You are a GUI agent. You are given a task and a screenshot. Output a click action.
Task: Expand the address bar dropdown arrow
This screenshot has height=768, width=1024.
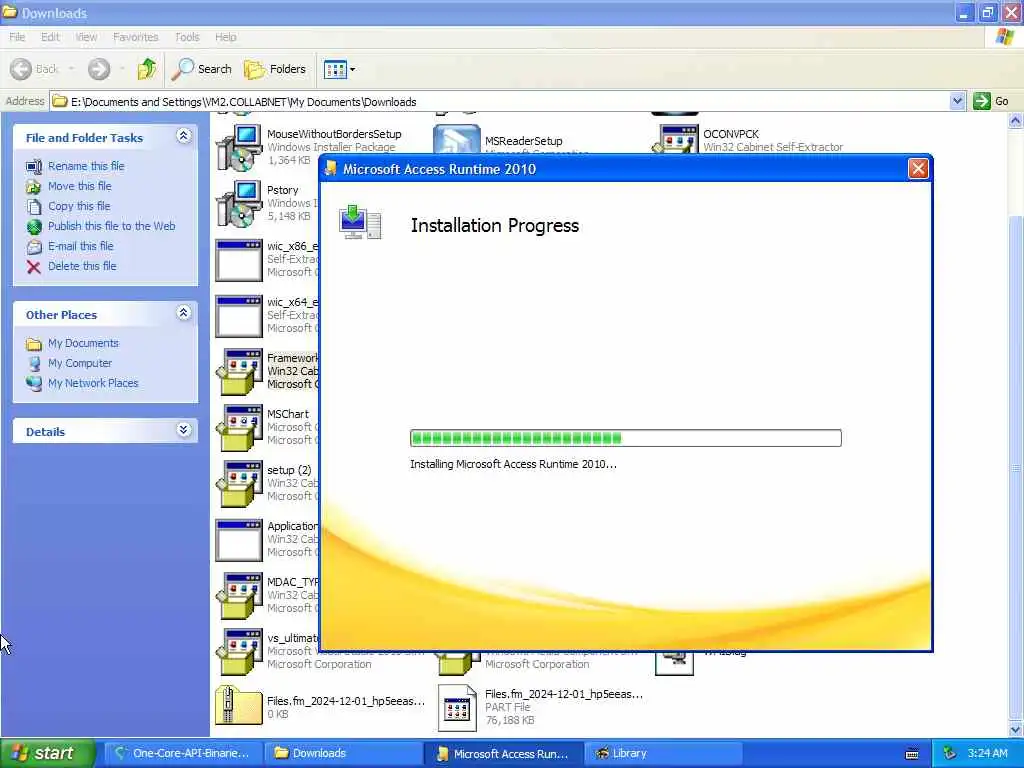(957, 101)
